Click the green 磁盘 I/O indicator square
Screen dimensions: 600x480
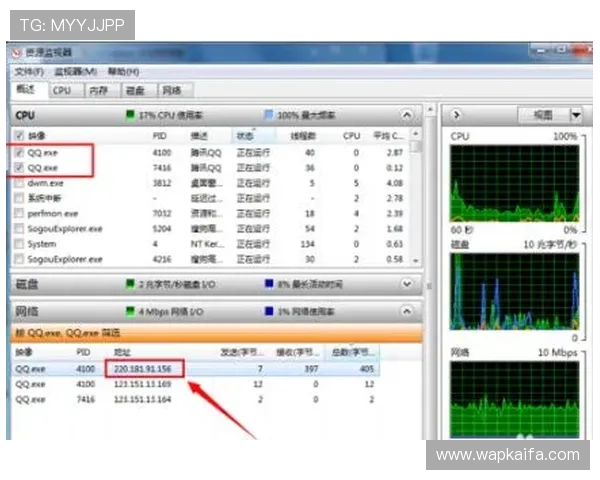[x=130, y=284]
